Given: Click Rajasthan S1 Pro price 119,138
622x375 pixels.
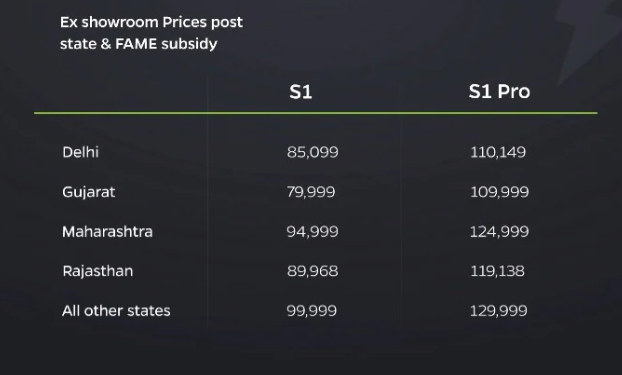Looking at the screenshot, I should coord(497,271).
